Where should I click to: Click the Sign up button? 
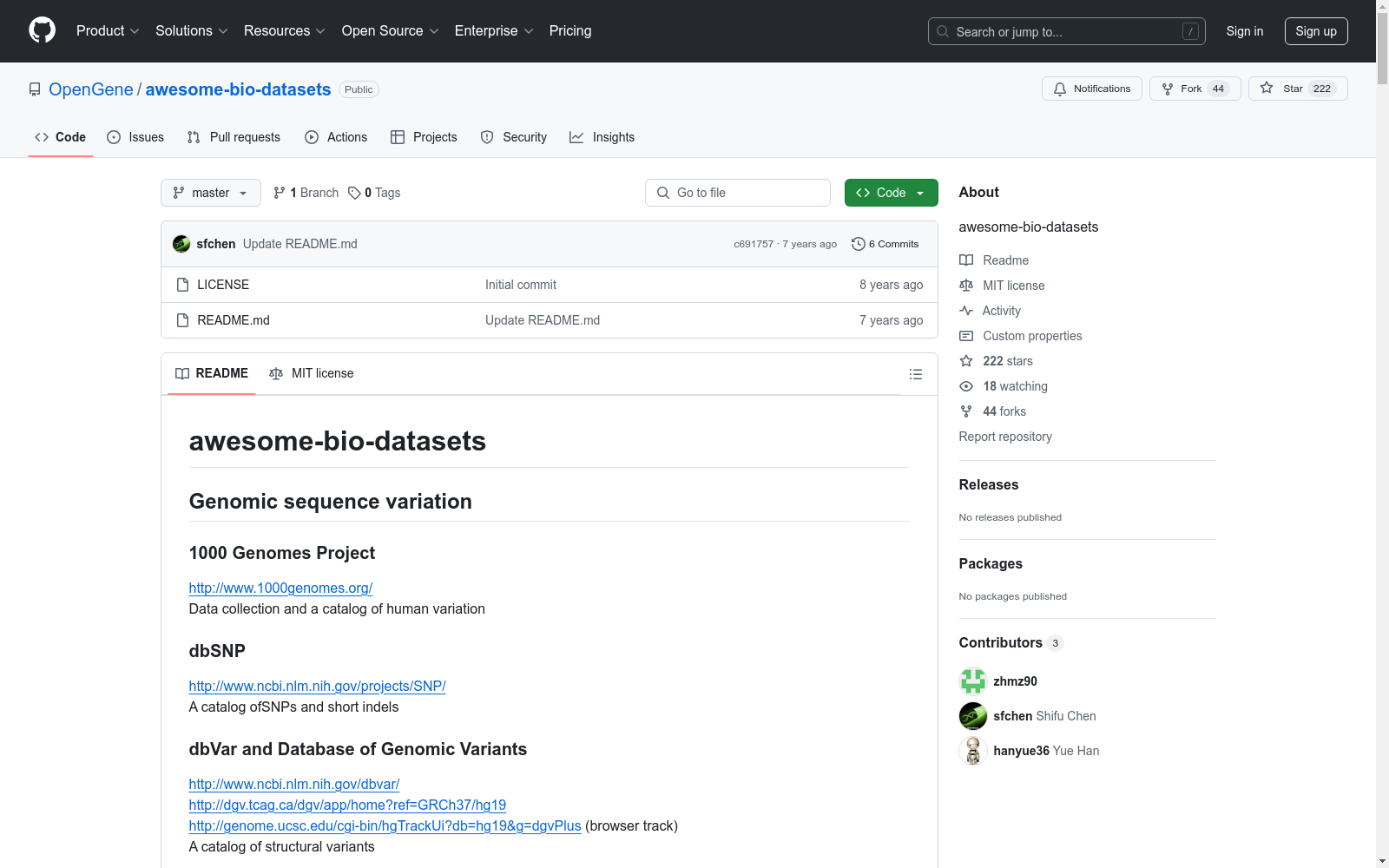[1316, 31]
